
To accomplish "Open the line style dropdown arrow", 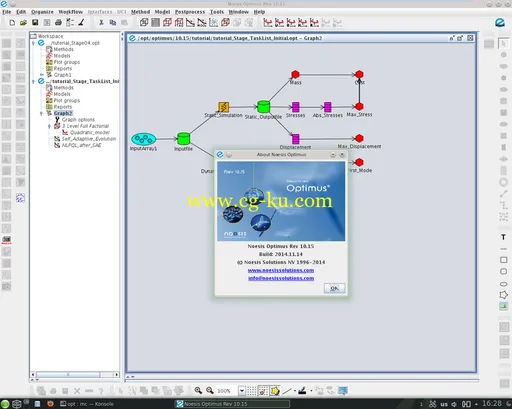I will point(295,391).
